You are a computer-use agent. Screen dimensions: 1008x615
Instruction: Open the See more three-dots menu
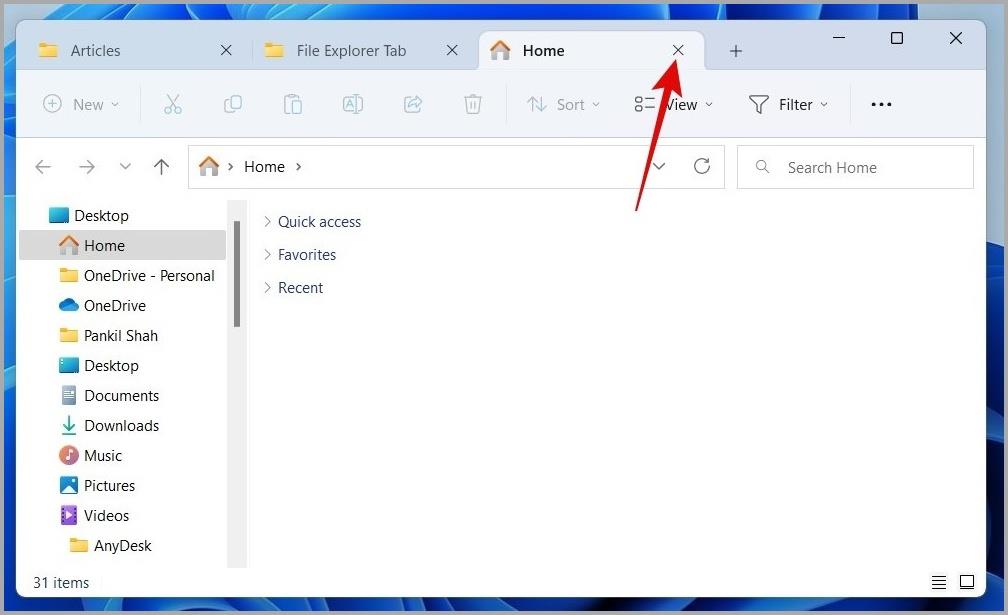click(881, 104)
